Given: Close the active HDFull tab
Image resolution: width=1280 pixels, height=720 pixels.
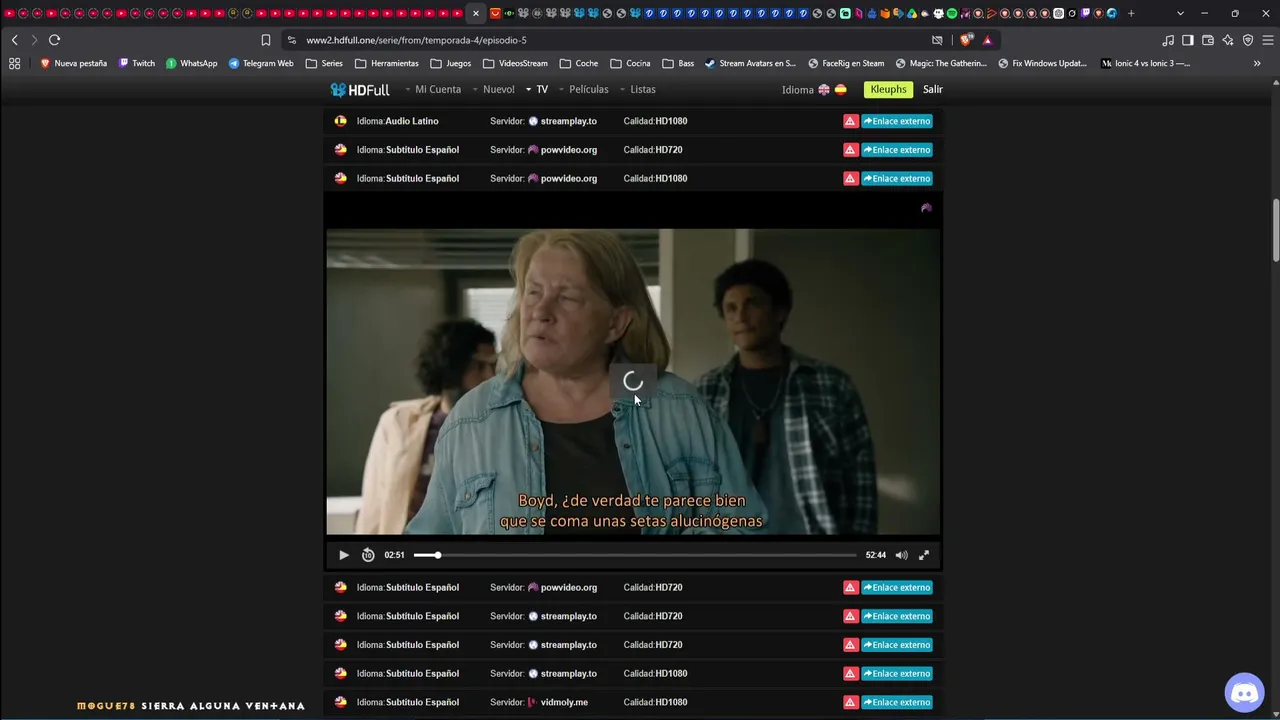Looking at the screenshot, I should coord(476,13).
